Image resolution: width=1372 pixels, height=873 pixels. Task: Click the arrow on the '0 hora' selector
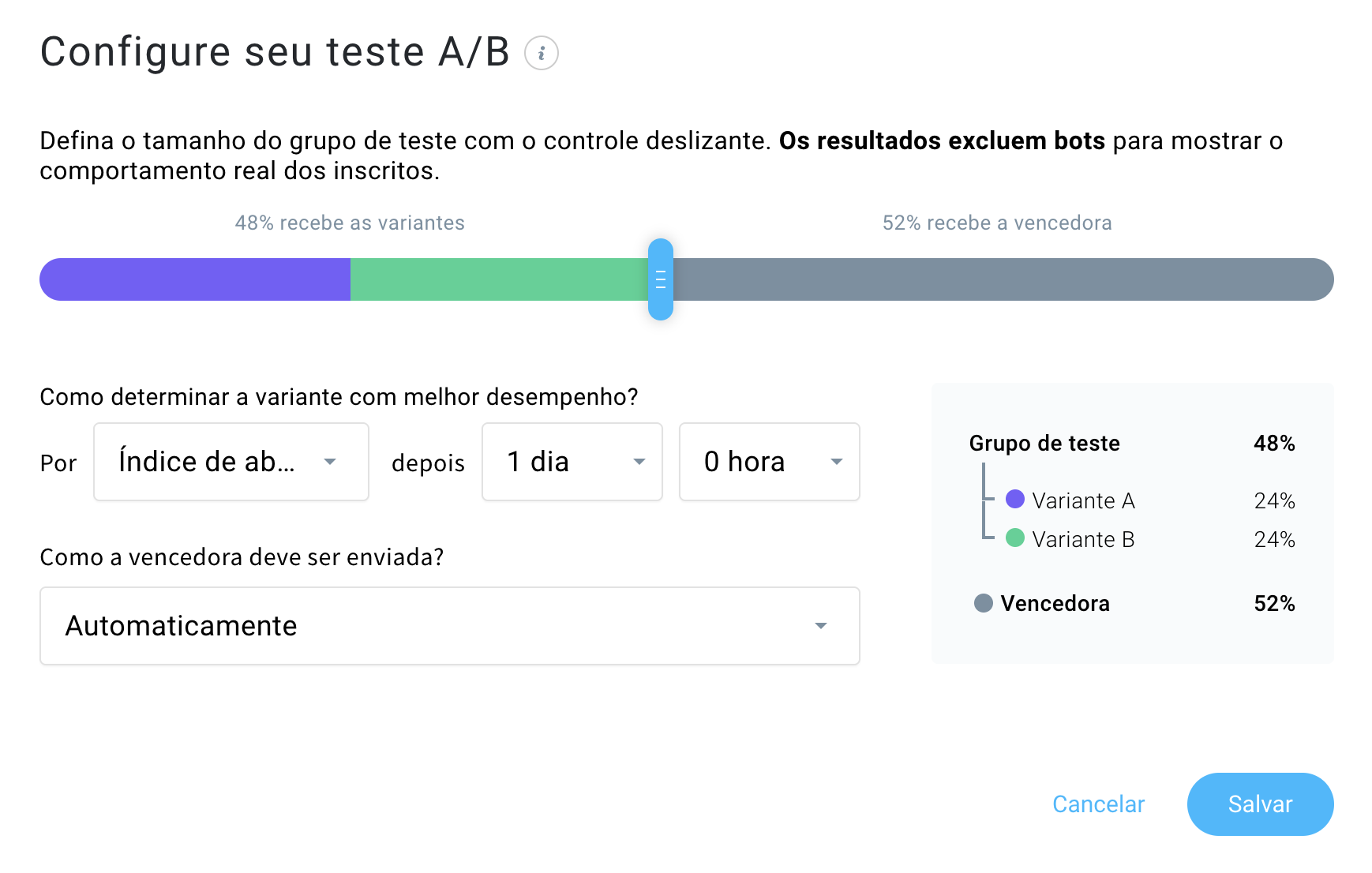point(837,462)
